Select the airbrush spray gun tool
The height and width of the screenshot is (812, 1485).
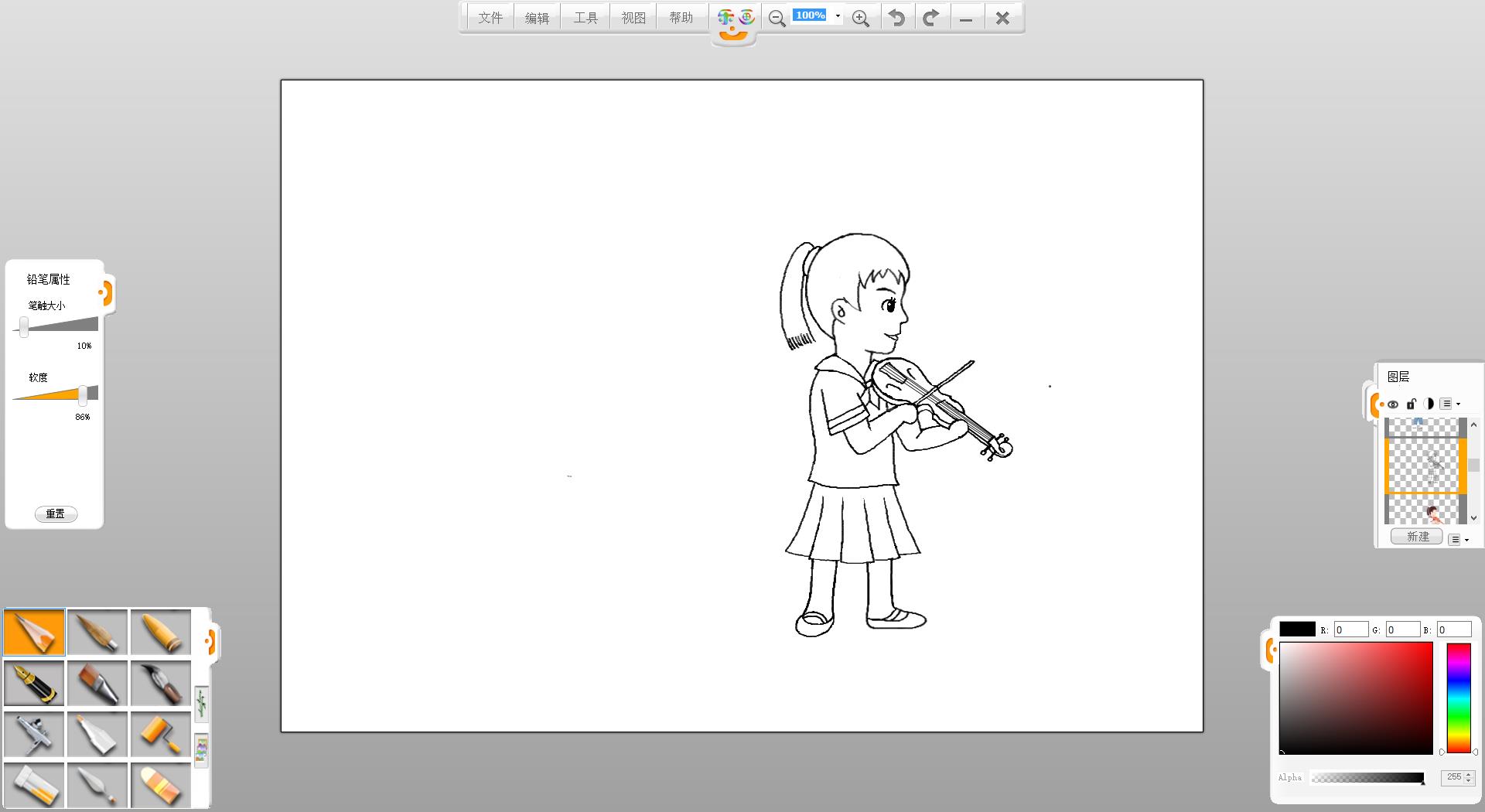tap(34, 735)
